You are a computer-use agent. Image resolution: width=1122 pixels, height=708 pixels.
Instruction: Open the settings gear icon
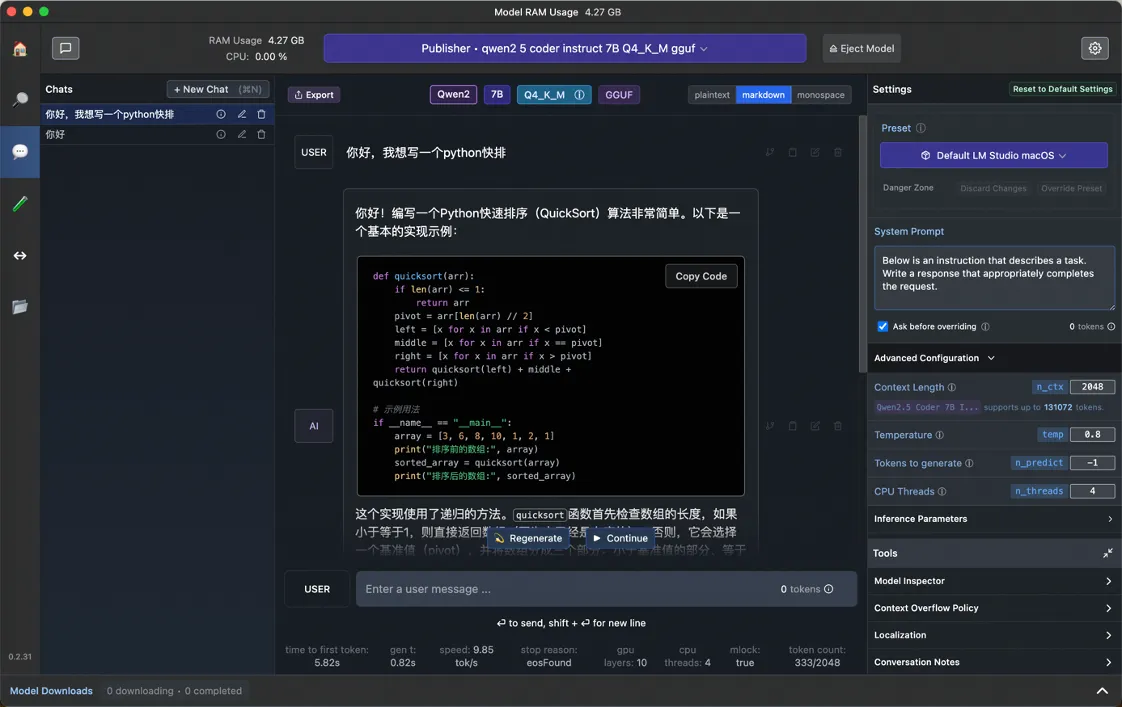pos(1095,48)
